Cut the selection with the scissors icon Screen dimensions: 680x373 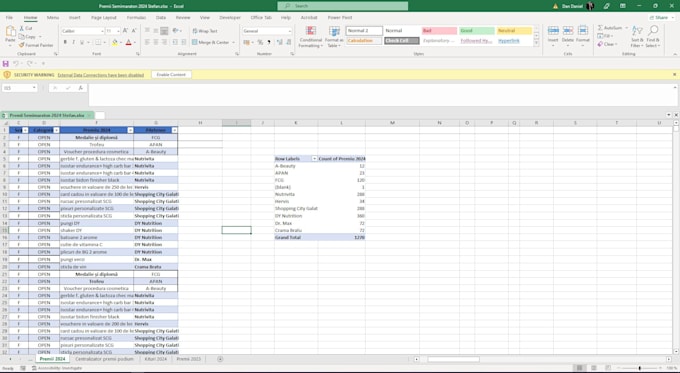pyautogui.click(x=22, y=28)
